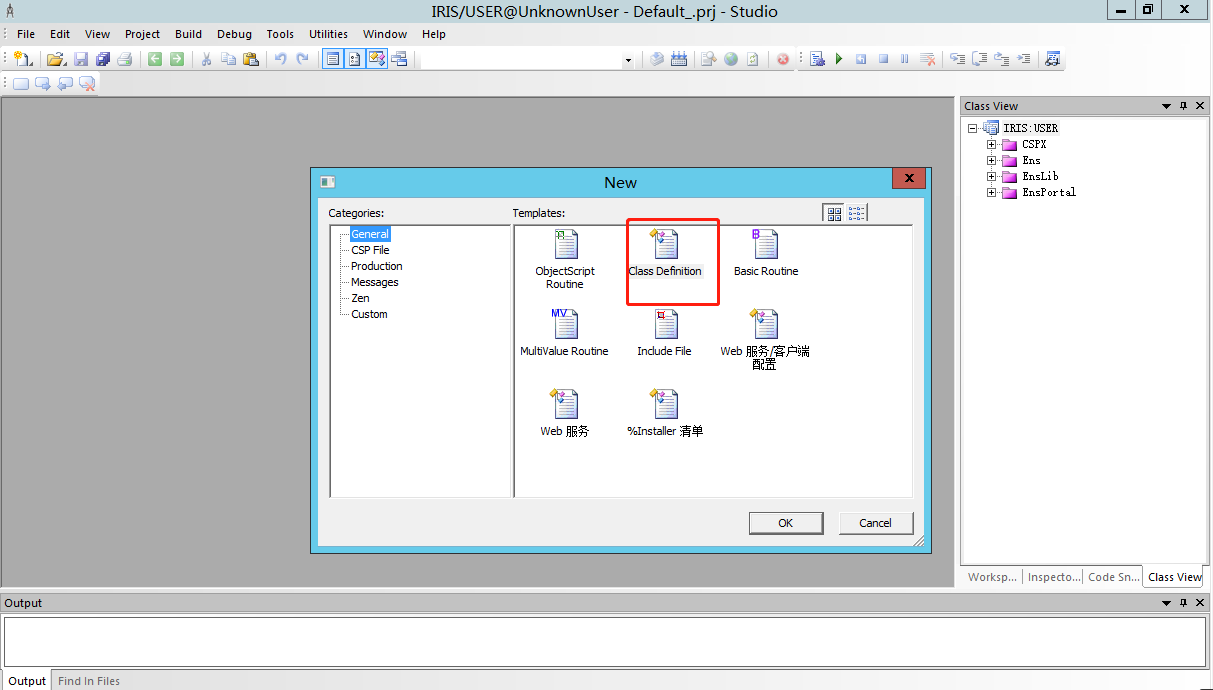The image size is (1213, 690).
Task: Switch to Find In Files tab
Action: [89, 681]
